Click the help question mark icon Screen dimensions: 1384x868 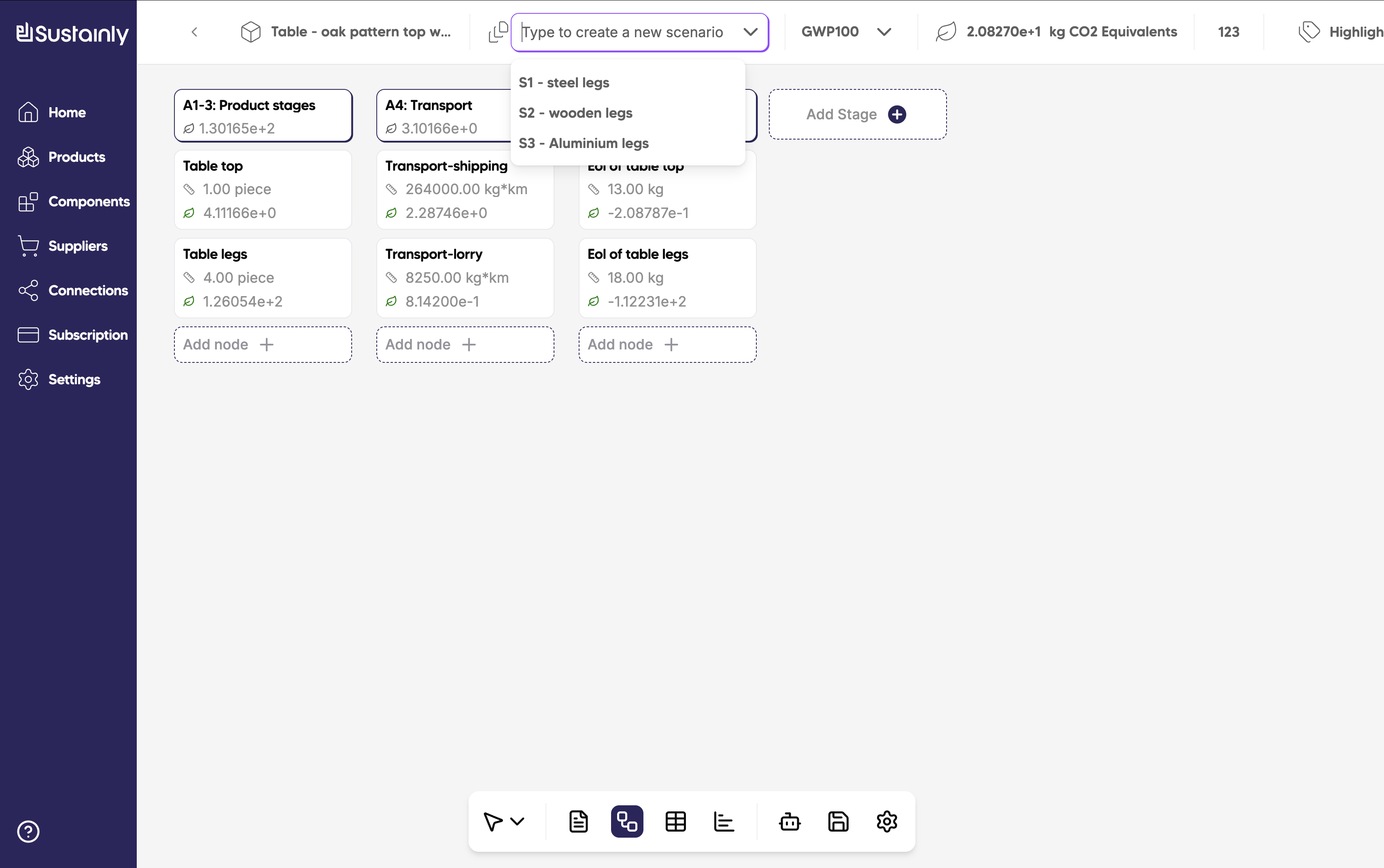(x=28, y=831)
